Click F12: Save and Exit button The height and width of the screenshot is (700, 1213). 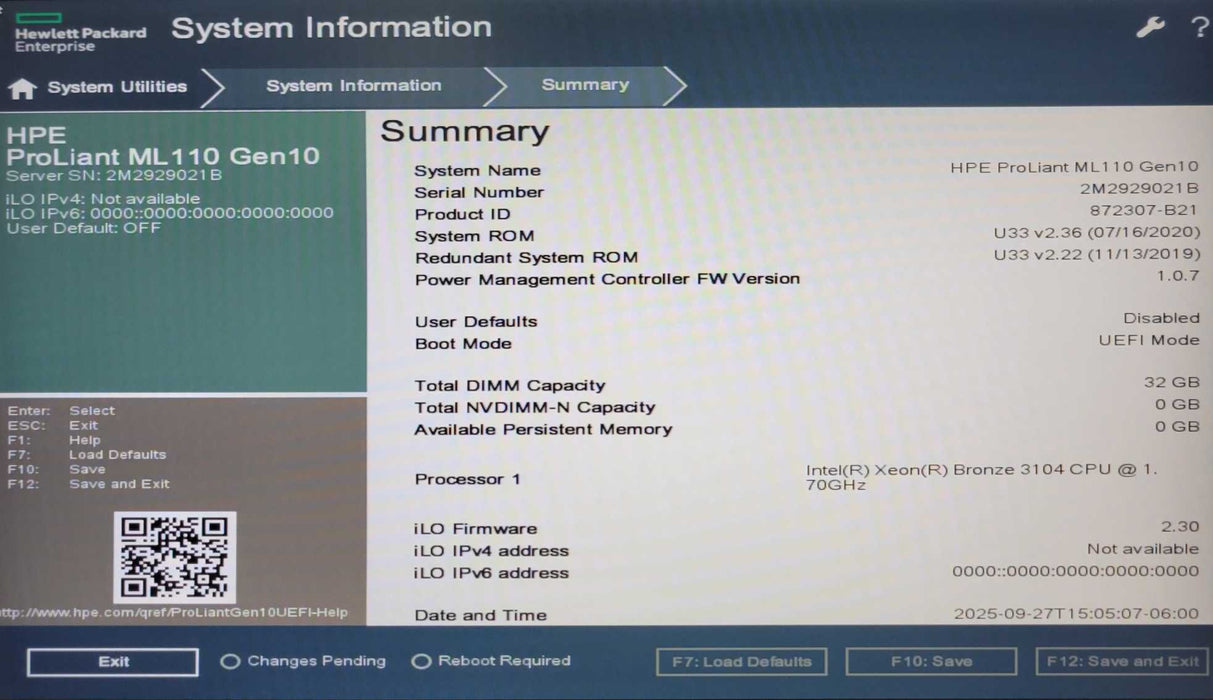(x=1122, y=662)
